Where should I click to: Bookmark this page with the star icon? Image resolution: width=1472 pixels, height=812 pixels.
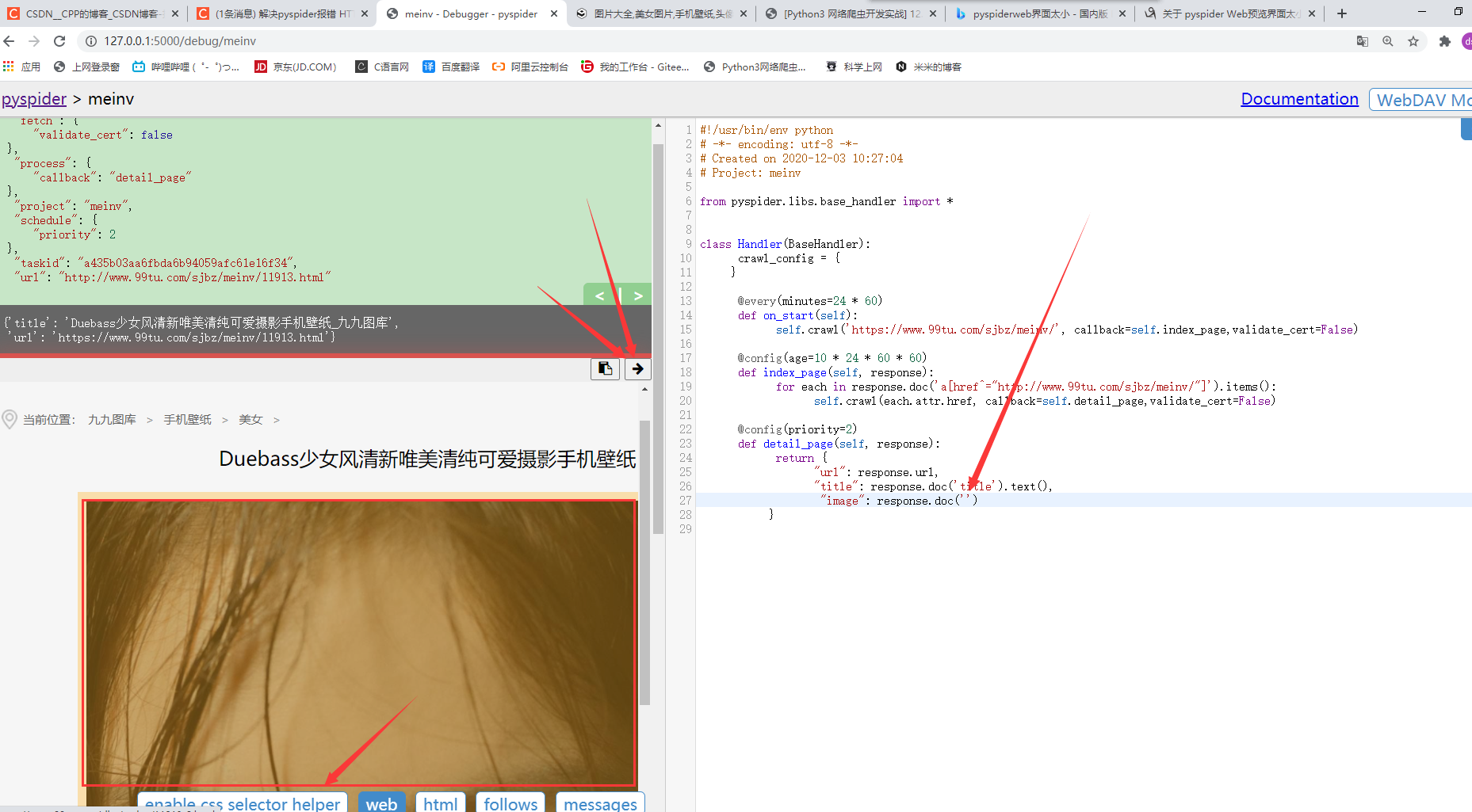[x=1413, y=41]
